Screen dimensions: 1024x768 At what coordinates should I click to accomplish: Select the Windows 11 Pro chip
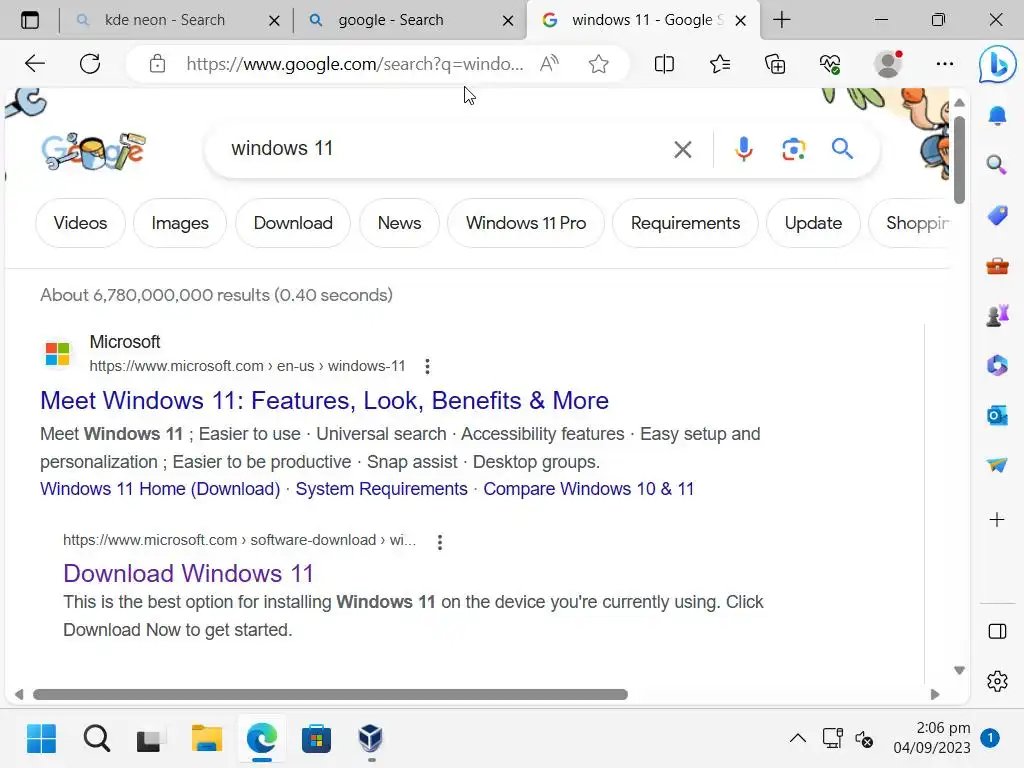(x=526, y=223)
